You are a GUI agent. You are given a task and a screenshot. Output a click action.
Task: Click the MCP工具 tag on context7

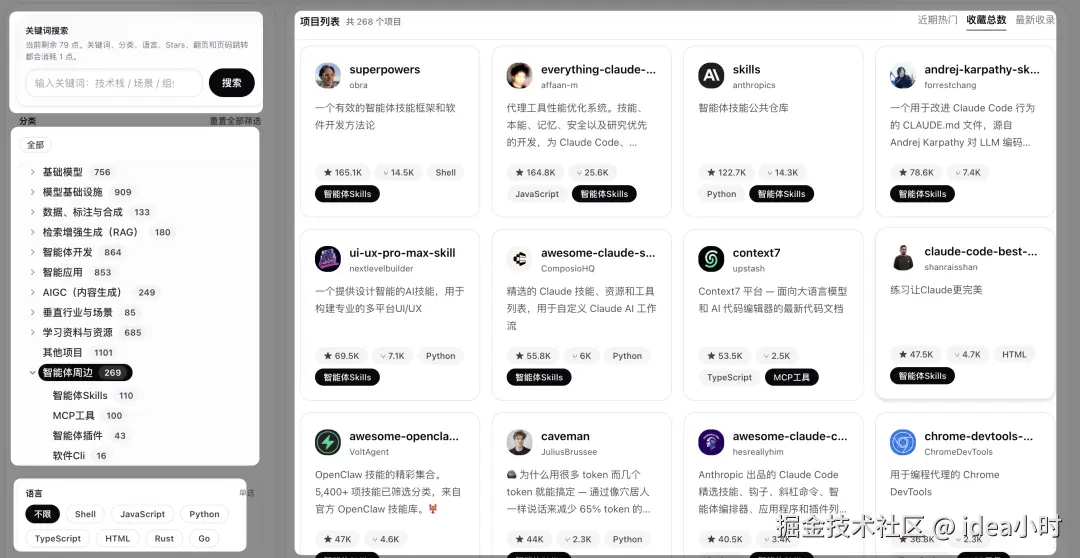point(791,378)
